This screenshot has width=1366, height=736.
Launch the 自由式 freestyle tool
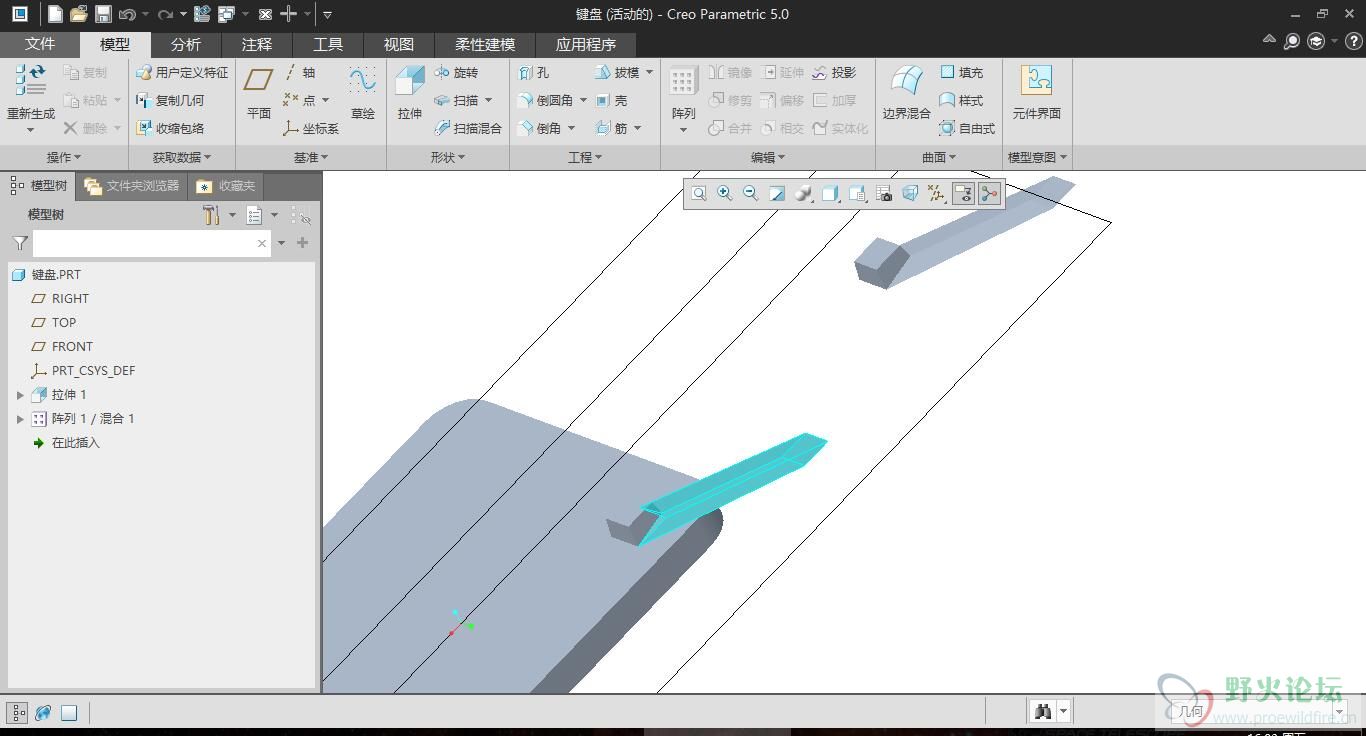point(967,128)
